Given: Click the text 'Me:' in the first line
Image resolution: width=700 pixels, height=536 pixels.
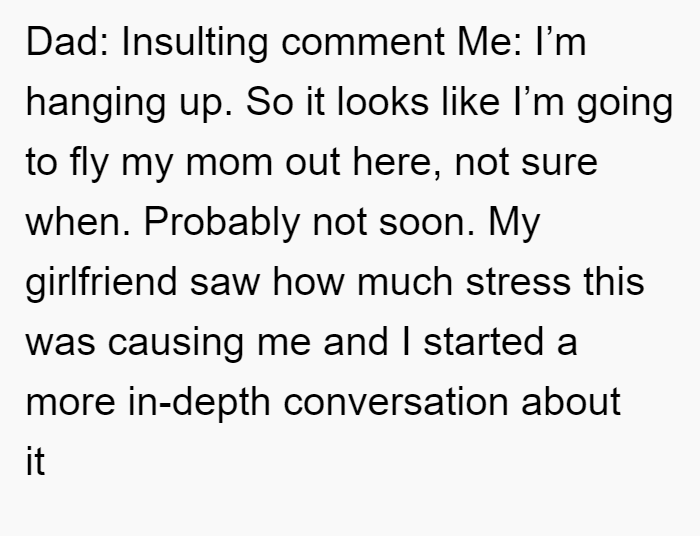Looking at the screenshot, I should tap(489, 42).
